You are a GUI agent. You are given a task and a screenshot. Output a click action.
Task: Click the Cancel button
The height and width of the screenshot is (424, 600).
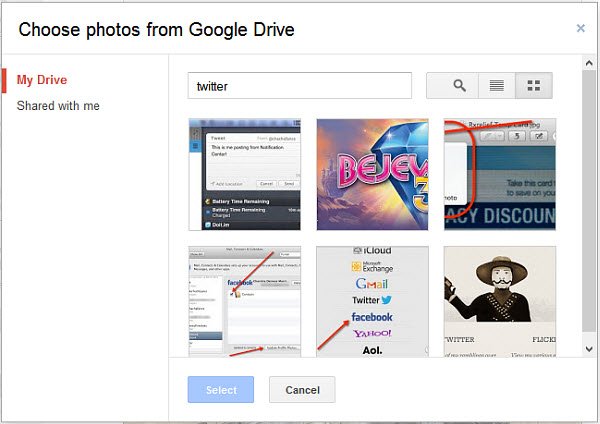coord(302,390)
